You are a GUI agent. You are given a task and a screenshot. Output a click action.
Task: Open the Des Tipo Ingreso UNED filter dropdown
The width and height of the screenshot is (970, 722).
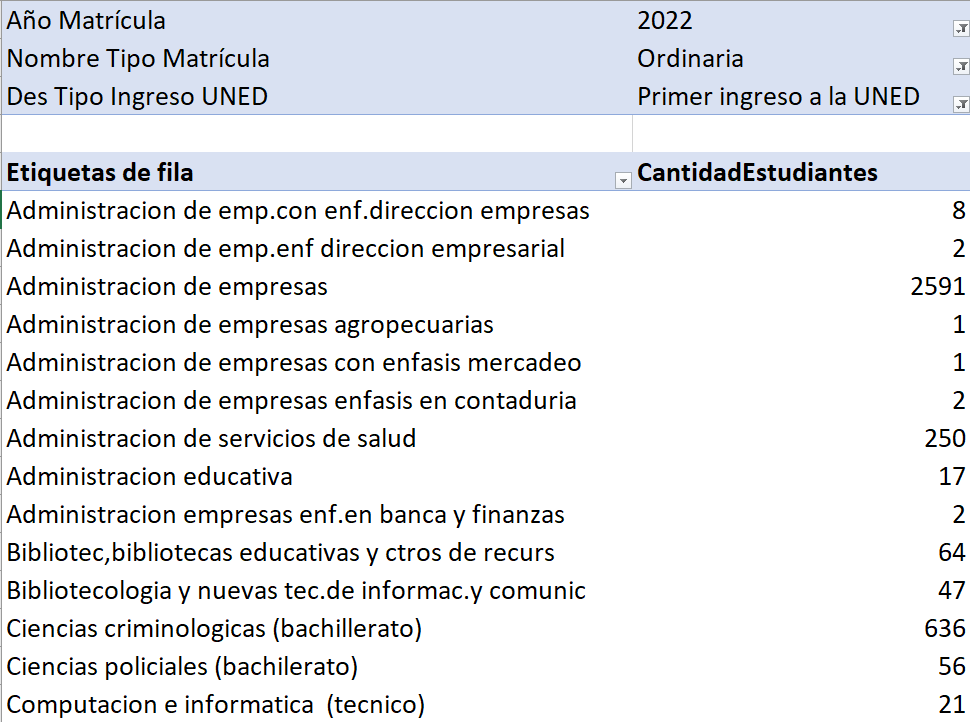tap(960, 104)
